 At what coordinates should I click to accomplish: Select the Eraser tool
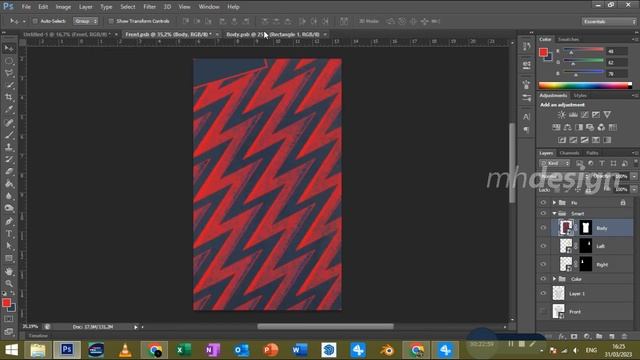9,171
